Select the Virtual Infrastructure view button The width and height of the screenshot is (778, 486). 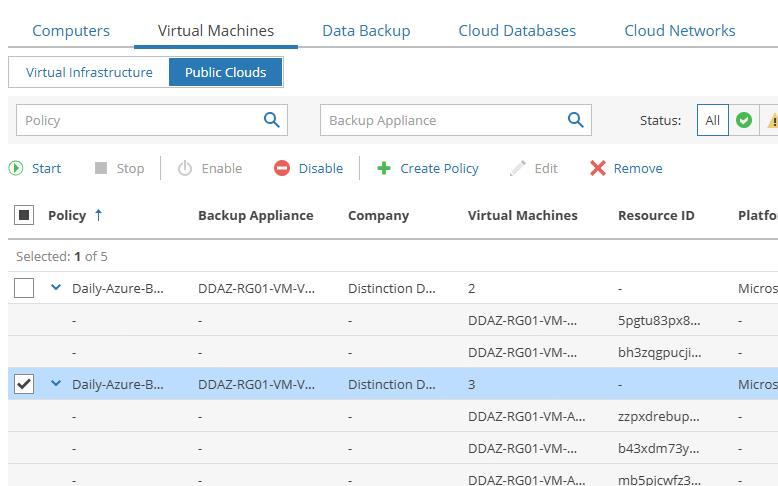(x=89, y=72)
